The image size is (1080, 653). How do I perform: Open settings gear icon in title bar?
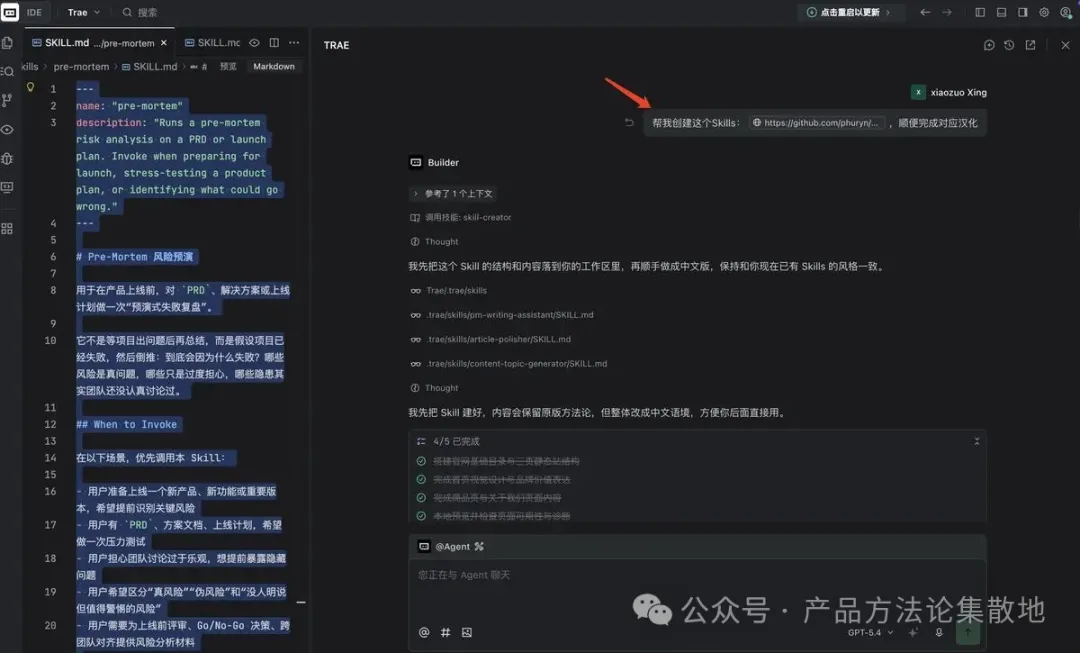(1044, 12)
